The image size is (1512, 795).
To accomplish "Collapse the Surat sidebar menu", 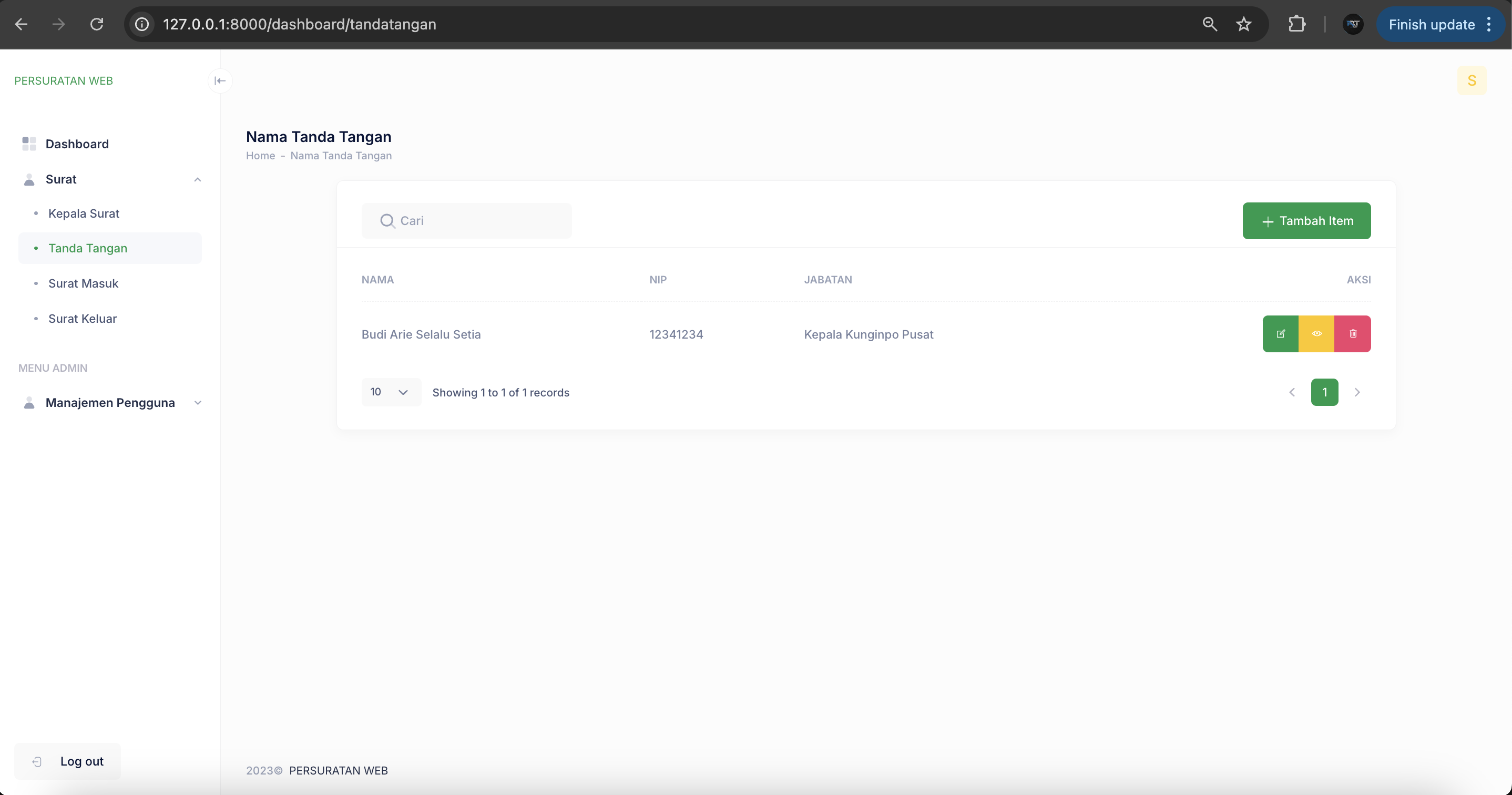I will (197, 180).
